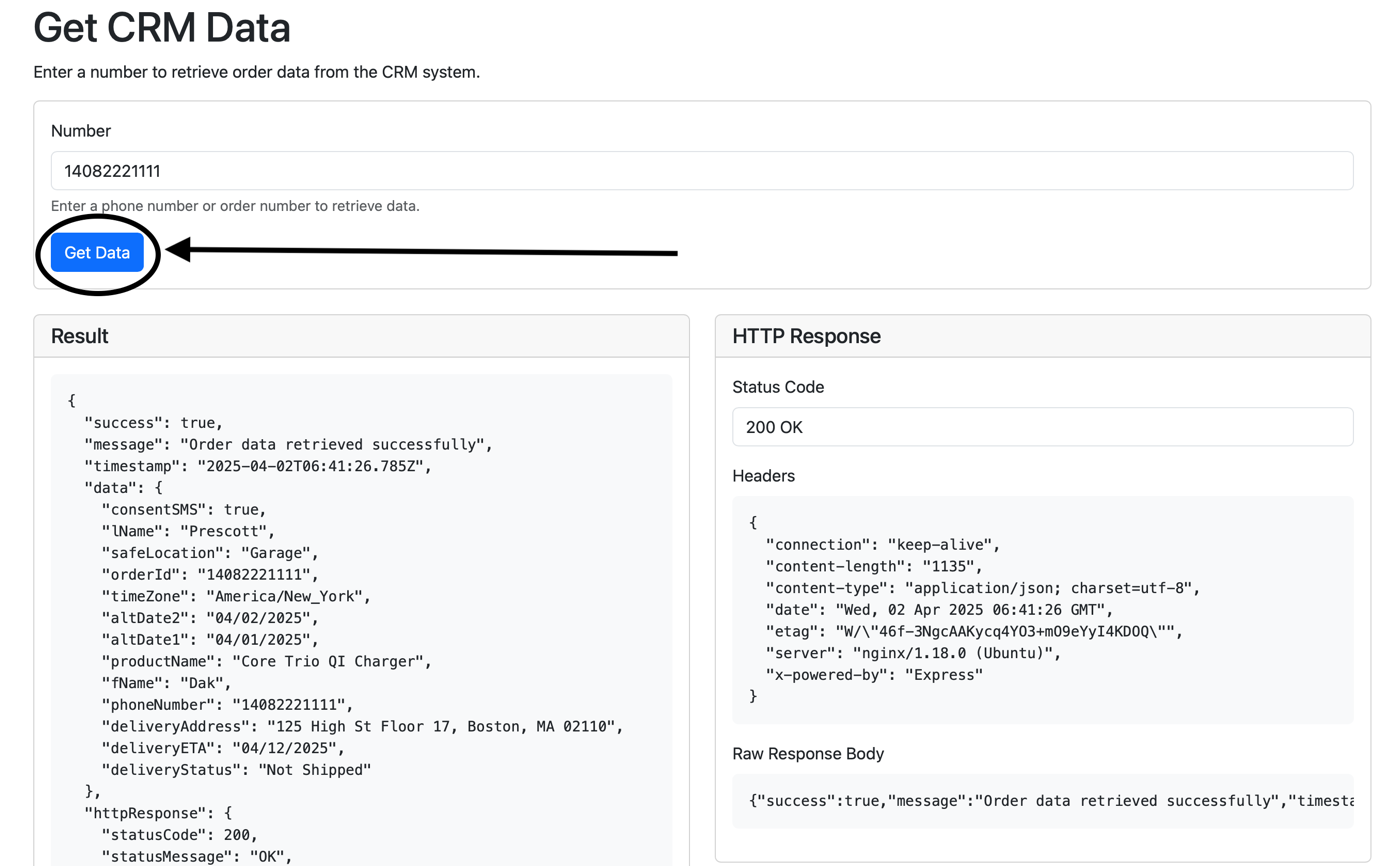The width and height of the screenshot is (1380, 866).
Task: Click the phone or order number help text
Action: pyautogui.click(x=235, y=206)
